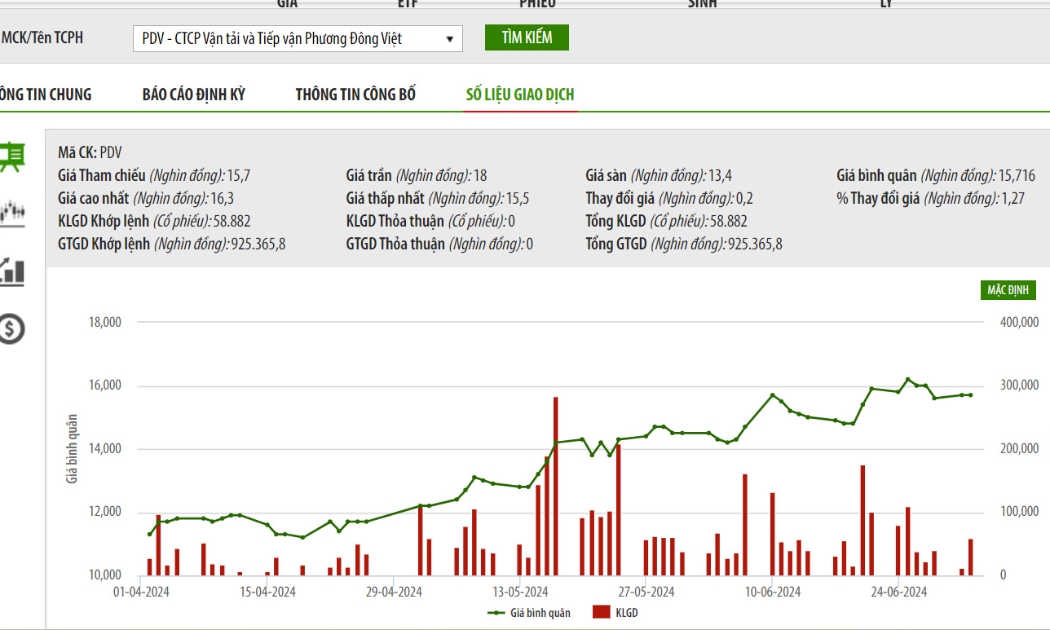Viewport: 1050px width, 630px height.
Task: Select the bar growth chart sidebar icon
Action: [11, 272]
